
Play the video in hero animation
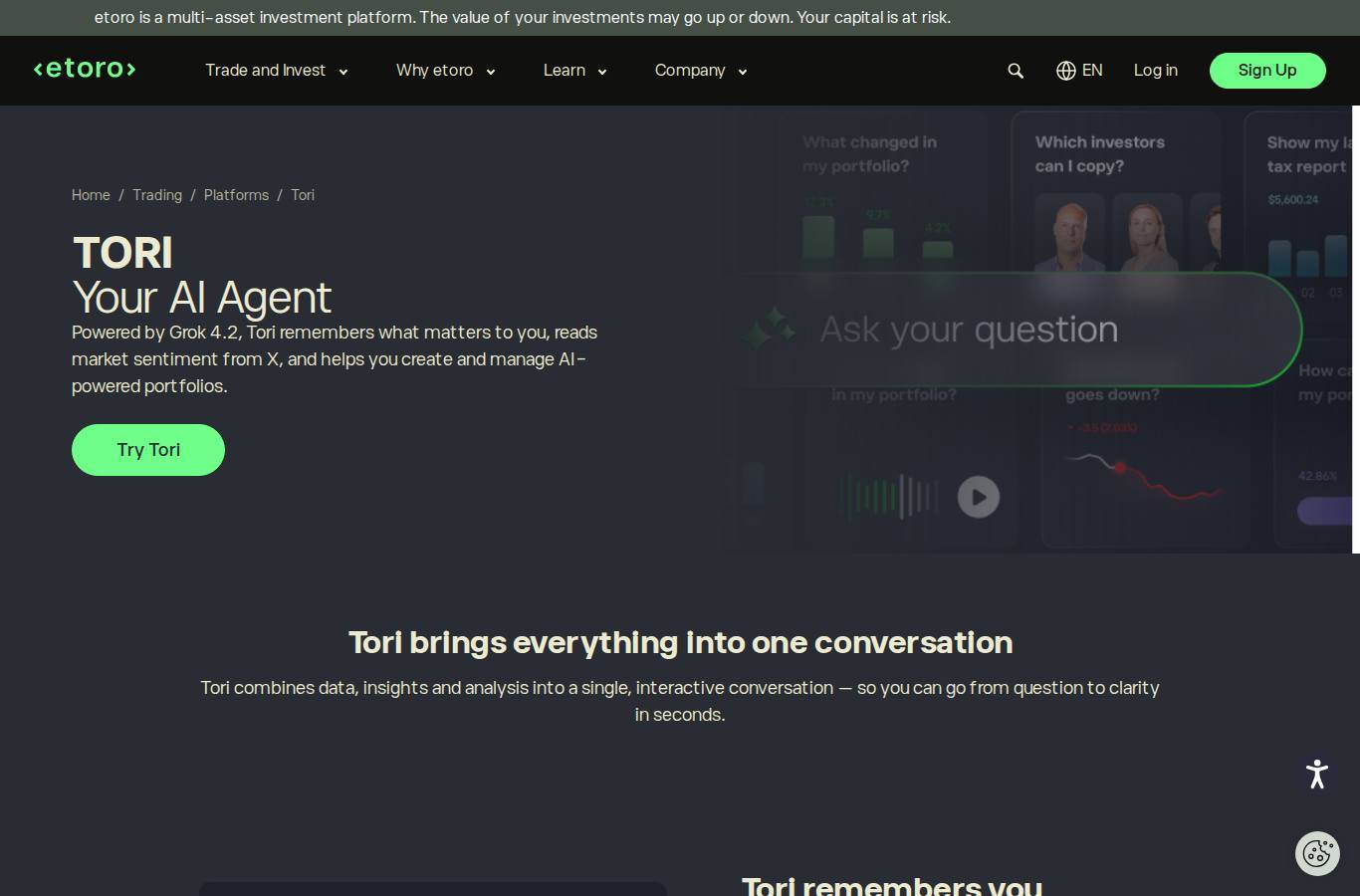[x=979, y=497]
